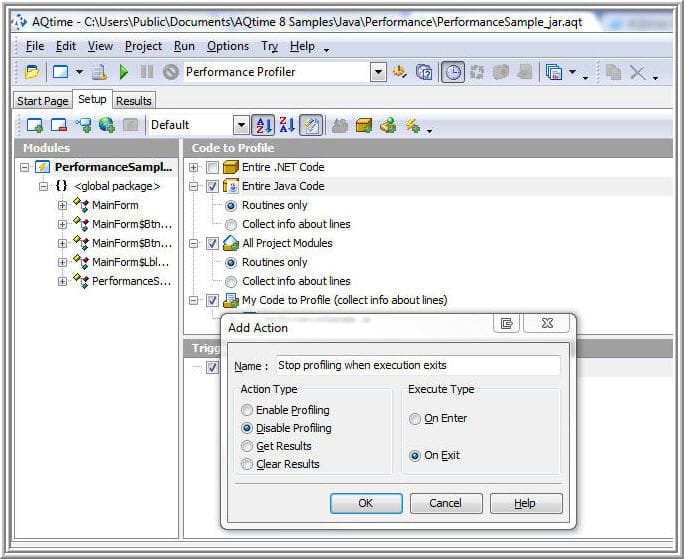This screenshot has height=559, width=684.
Task: Collapse the <global package> node
Action: (x=44, y=186)
